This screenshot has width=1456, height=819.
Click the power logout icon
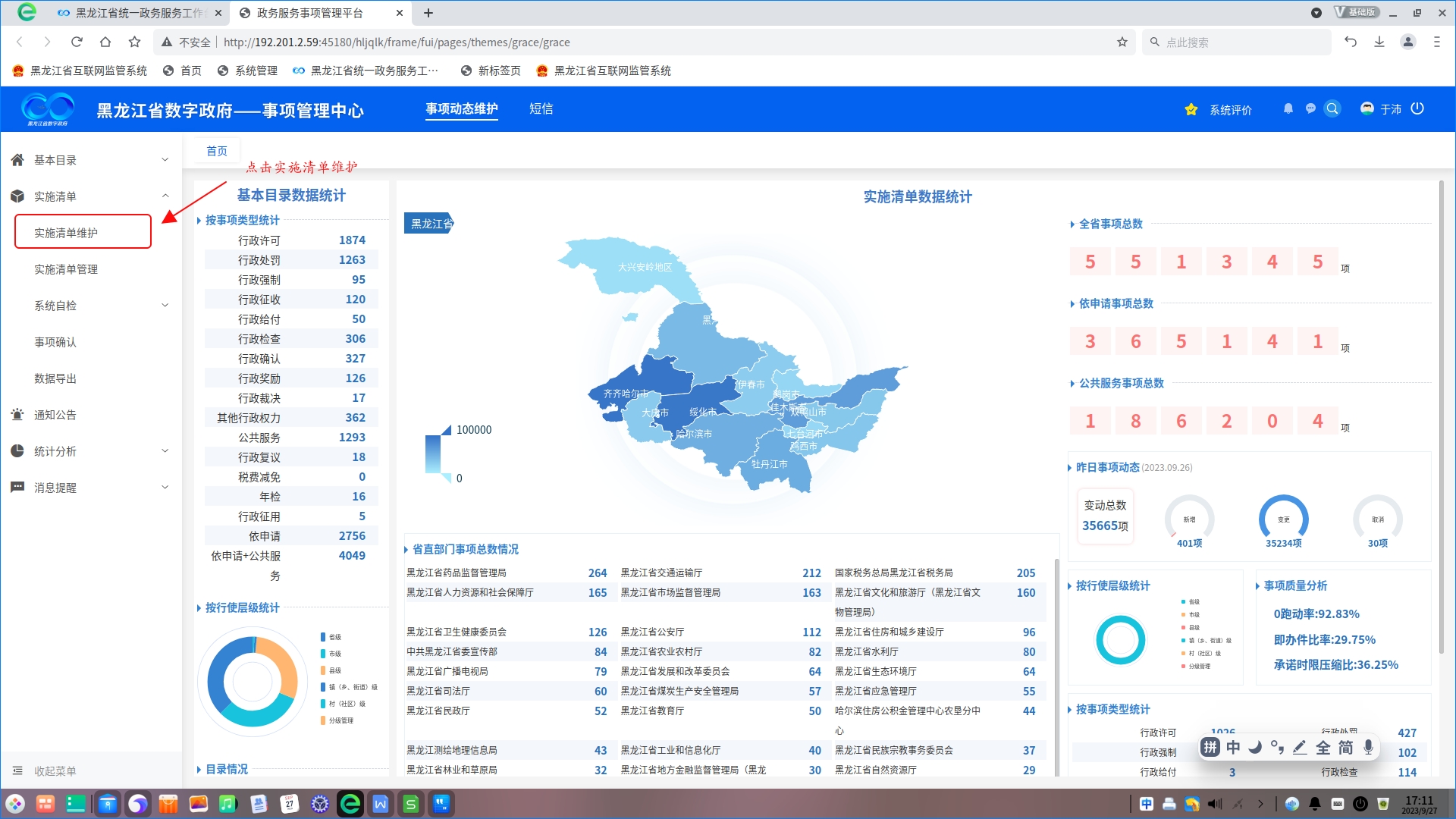click(x=1417, y=108)
